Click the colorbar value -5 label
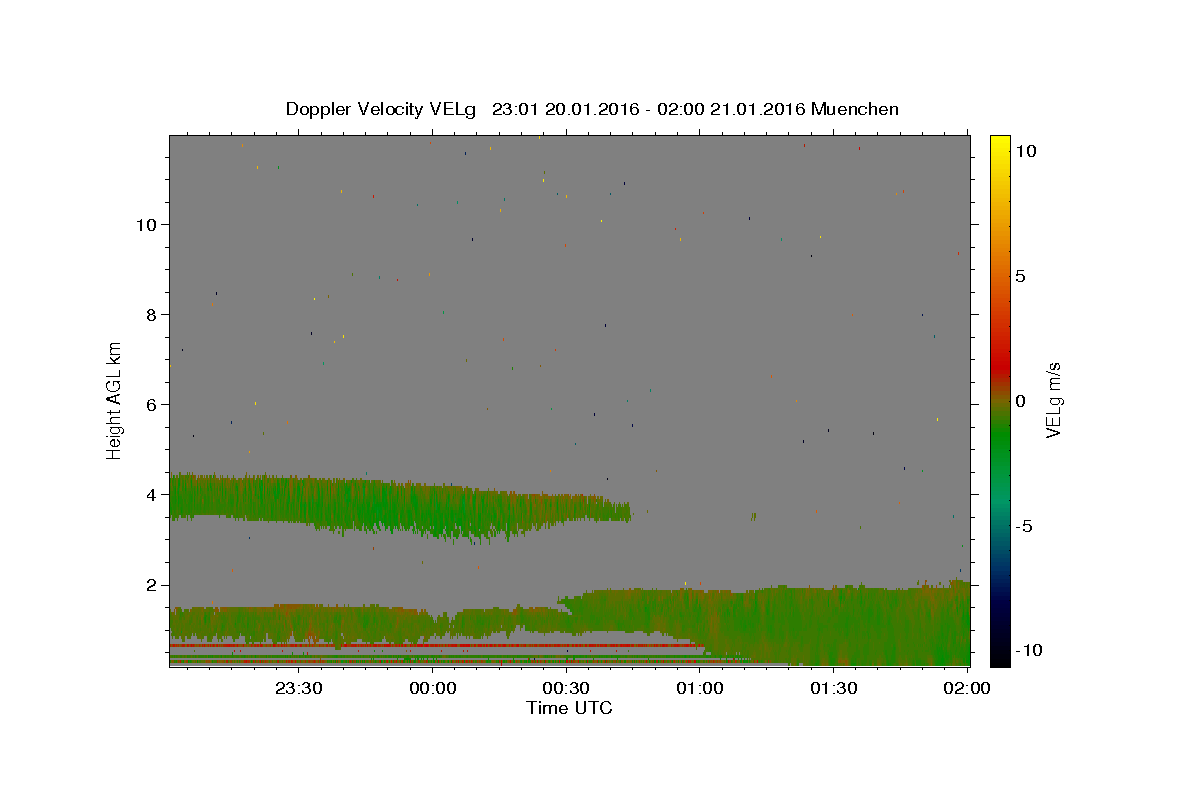The height and width of the screenshot is (800, 1200). click(1024, 526)
